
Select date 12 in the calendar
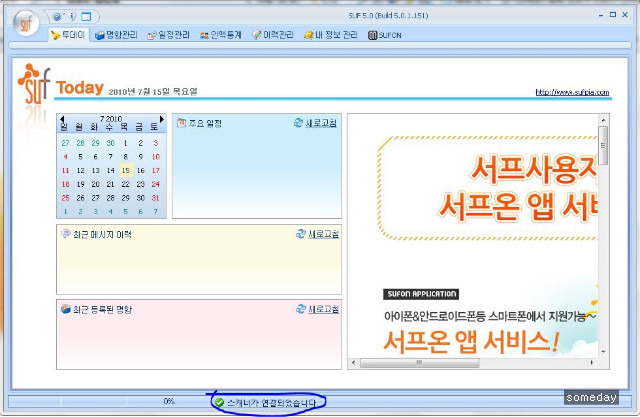[81, 171]
